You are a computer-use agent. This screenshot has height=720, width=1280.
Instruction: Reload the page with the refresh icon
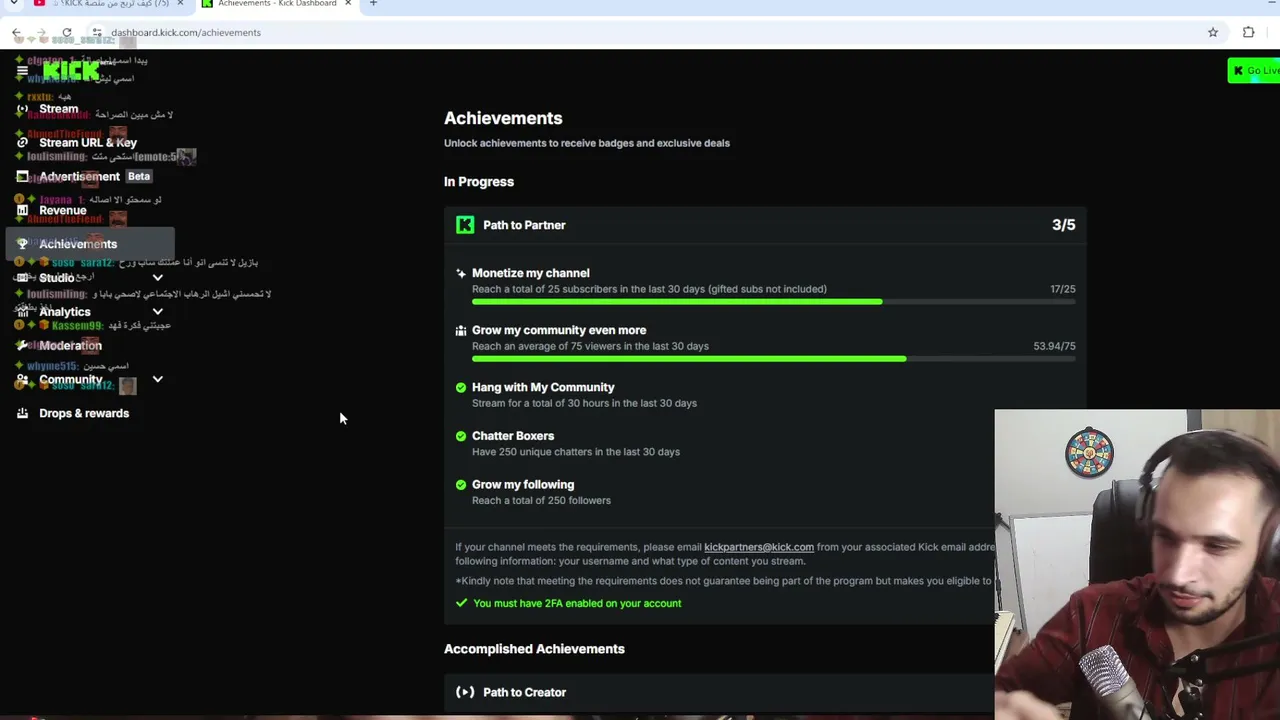point(67,33)
